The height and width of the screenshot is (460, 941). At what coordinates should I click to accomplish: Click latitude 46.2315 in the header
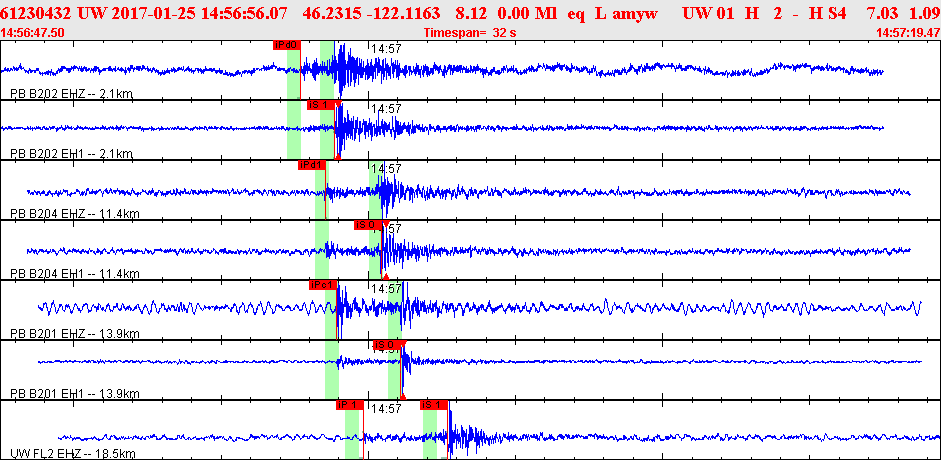click(331, 13)
